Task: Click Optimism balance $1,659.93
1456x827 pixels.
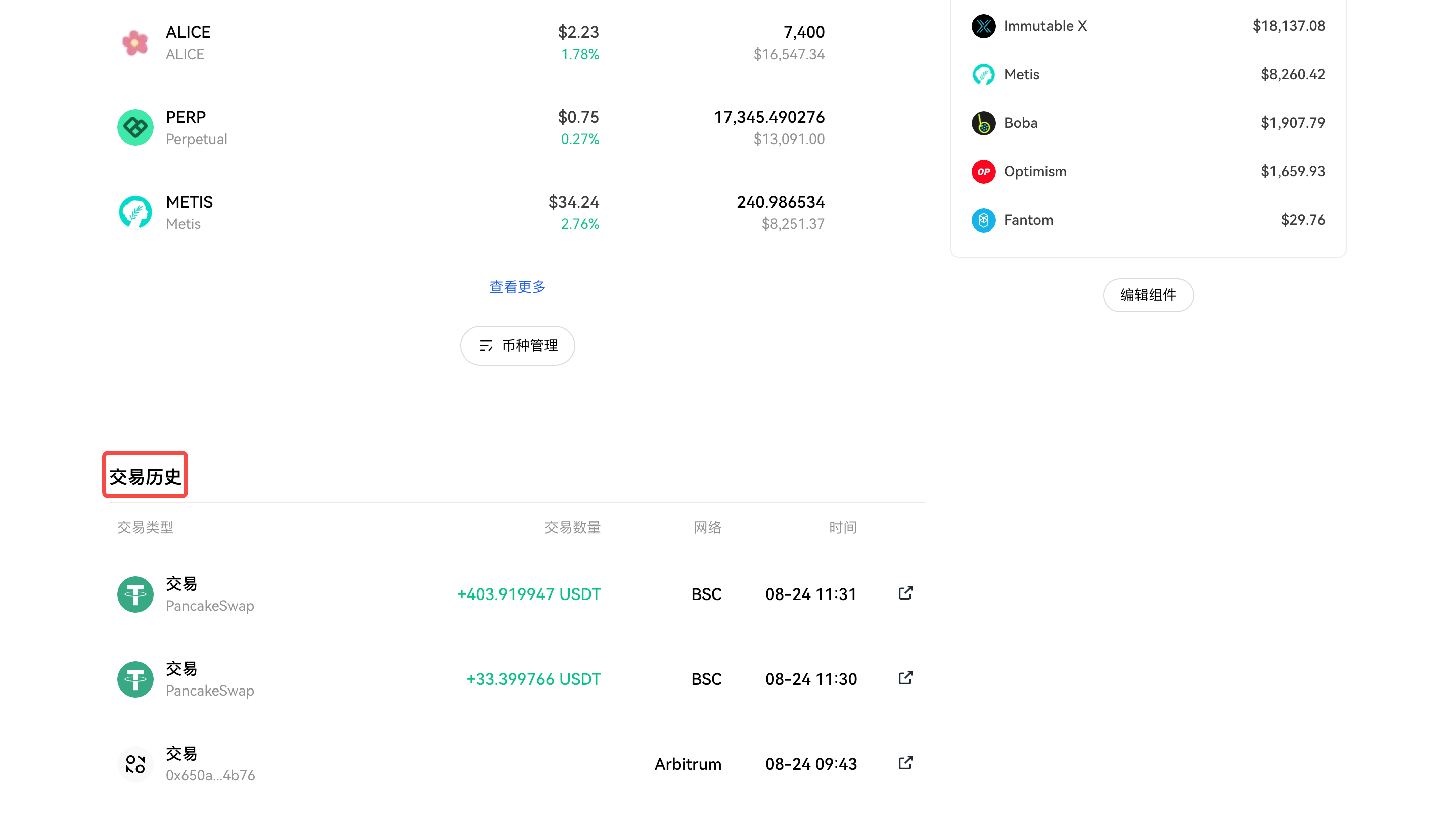Action: [1293, 171]
